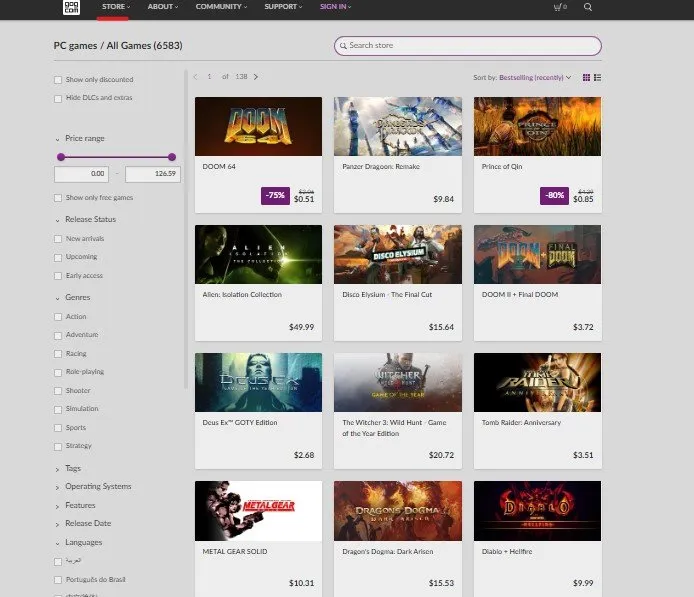Click the -75% discount badge on DOOM 64
Image resolution: width=694 pixels, height=597 pixels.
(275, 196)
